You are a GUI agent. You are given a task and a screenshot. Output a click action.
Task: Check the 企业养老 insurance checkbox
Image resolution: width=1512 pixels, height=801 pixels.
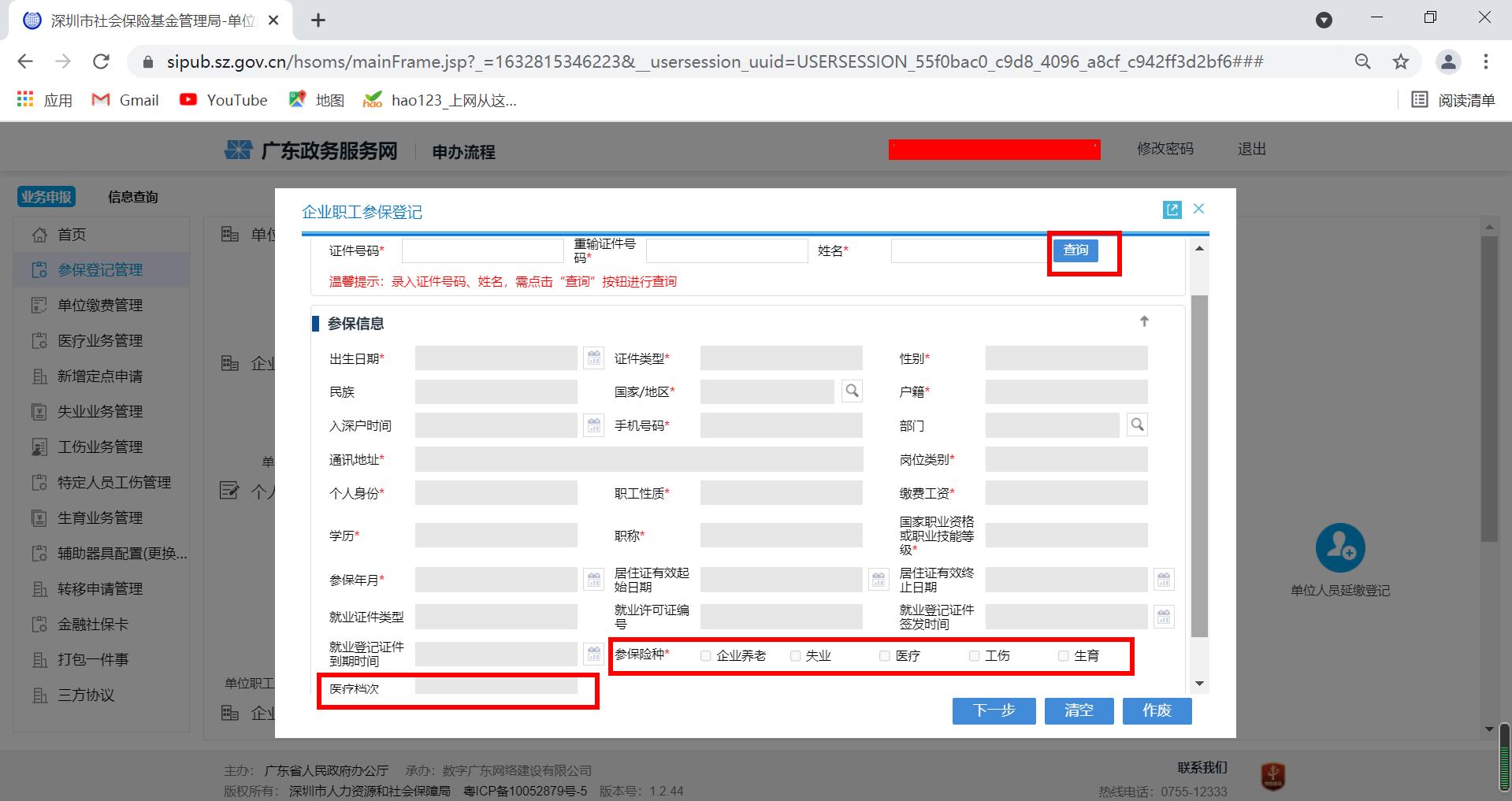705,655
